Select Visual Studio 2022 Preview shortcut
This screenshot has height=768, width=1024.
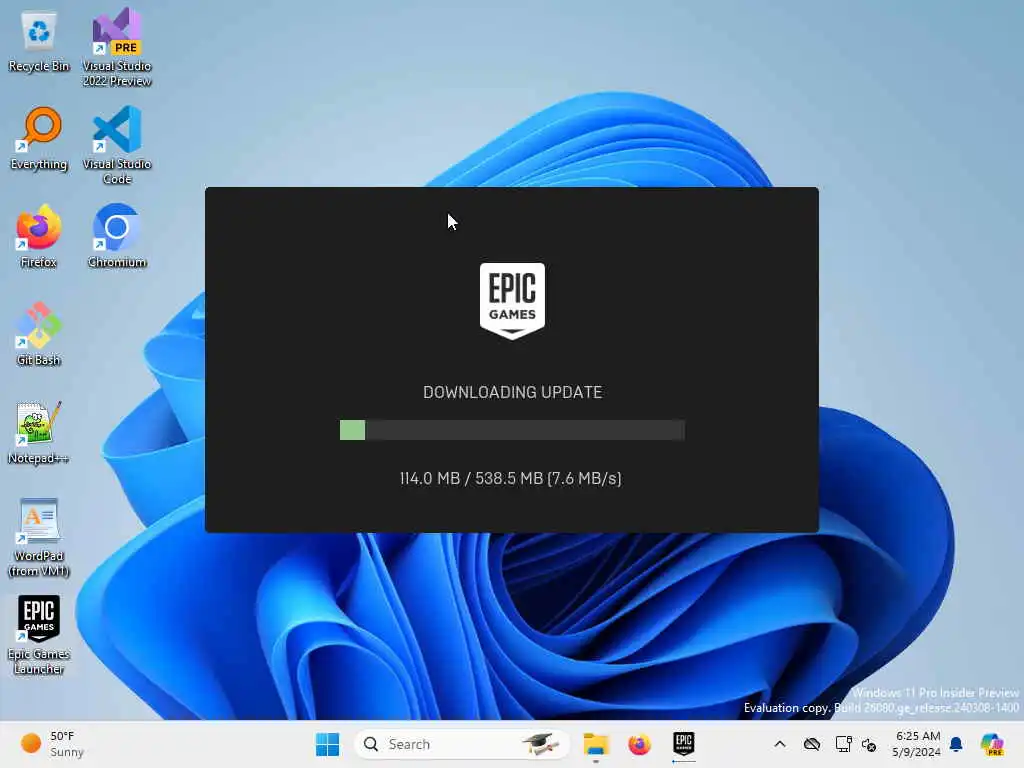pos(117,47)
